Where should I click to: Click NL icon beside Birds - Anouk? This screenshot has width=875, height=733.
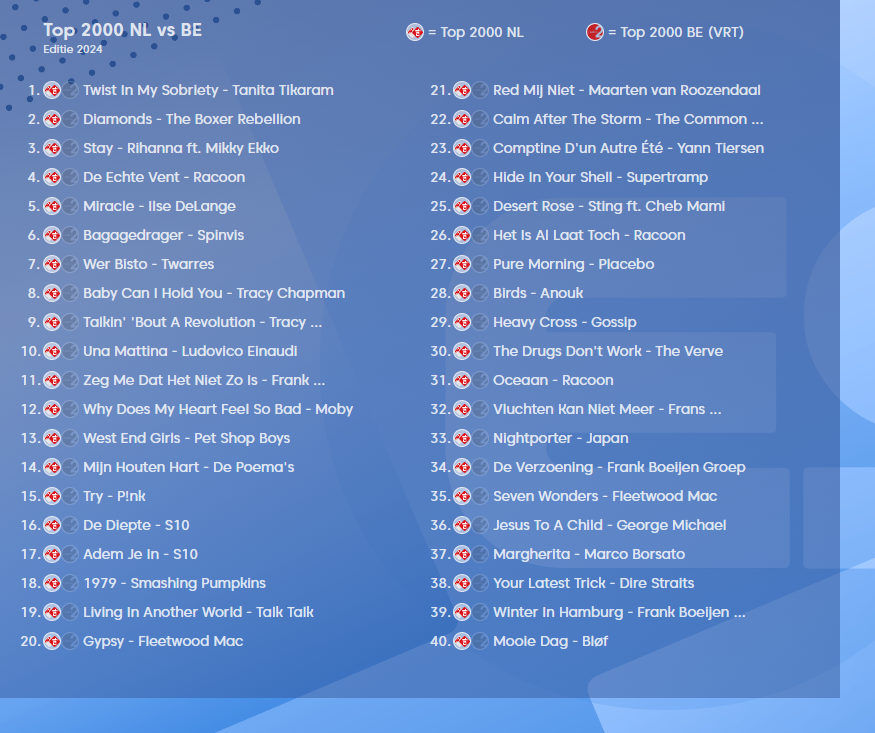462,293
